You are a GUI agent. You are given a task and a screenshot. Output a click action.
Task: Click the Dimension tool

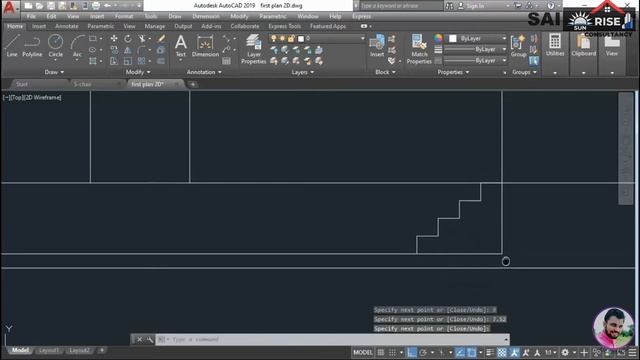click(205, 46)
